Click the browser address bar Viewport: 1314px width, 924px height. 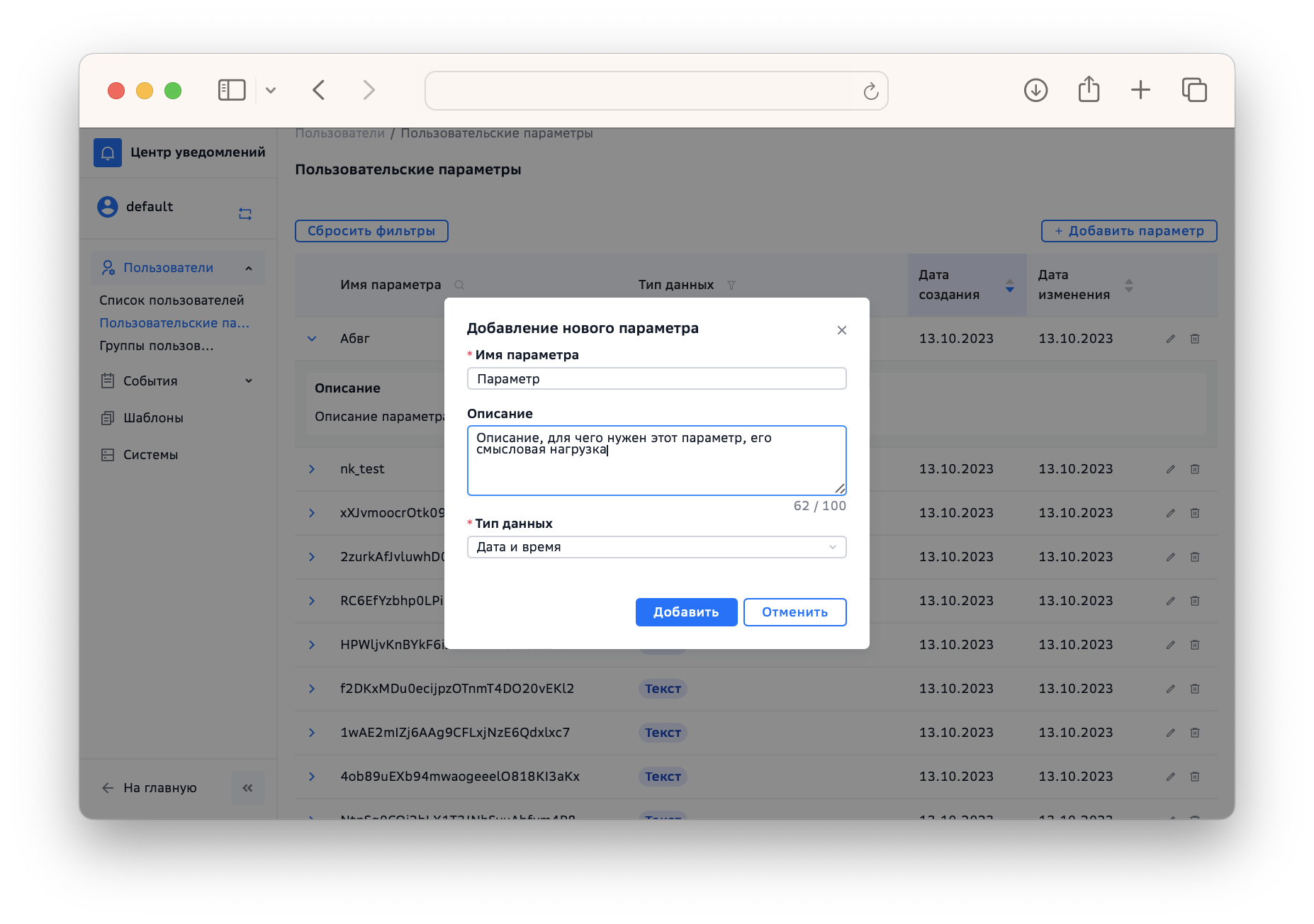[656, 91]
